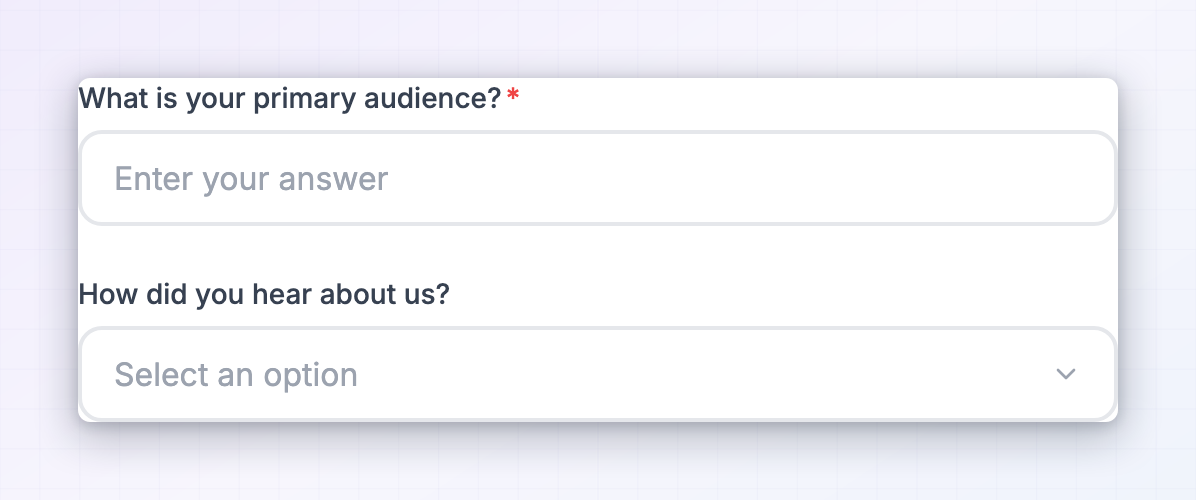Click the word 'audience?' in the first question

(432, 98)
